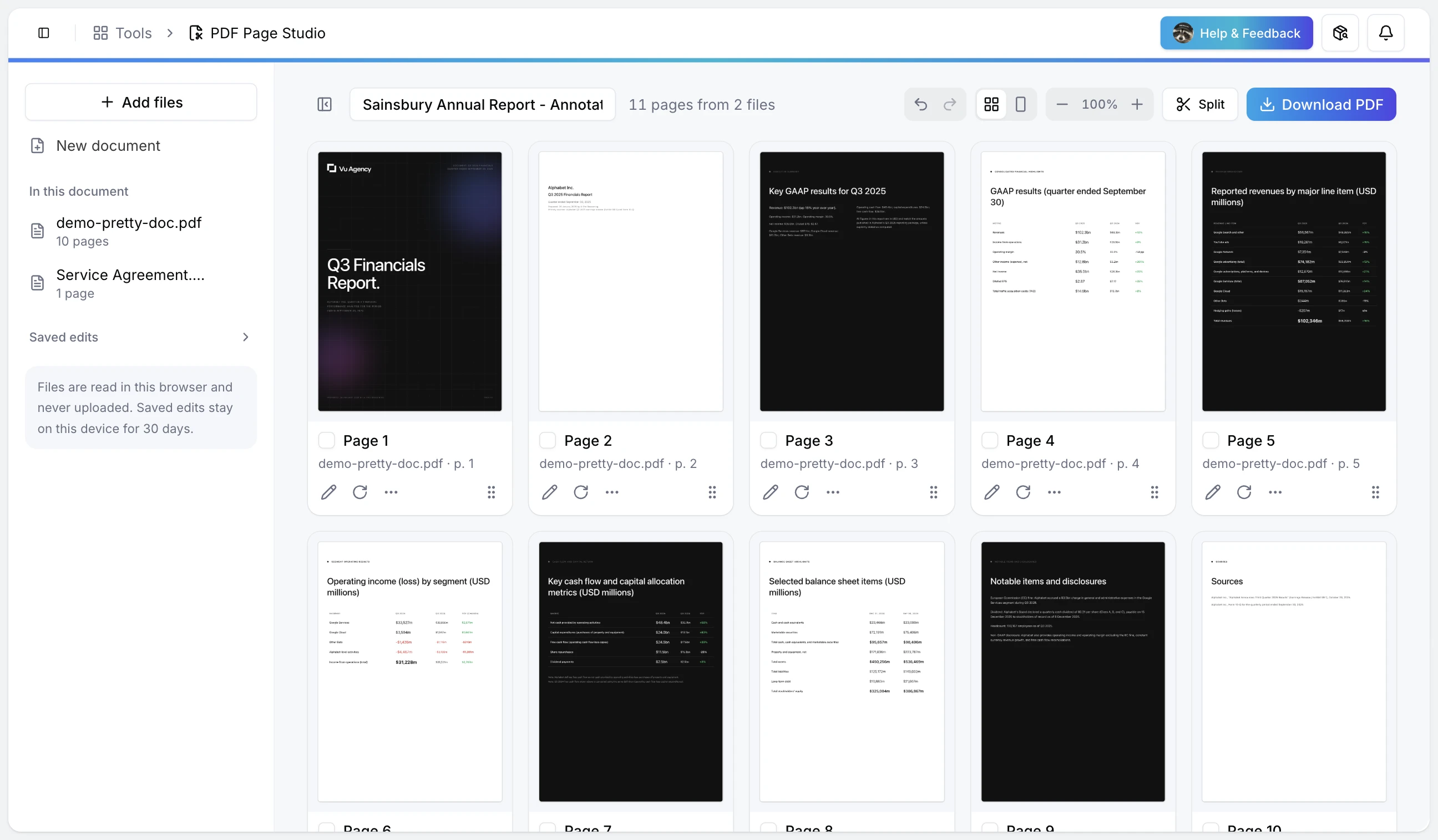The image size is (1438, 840).
Task: Switch to grid view layout
Action: 991,104
